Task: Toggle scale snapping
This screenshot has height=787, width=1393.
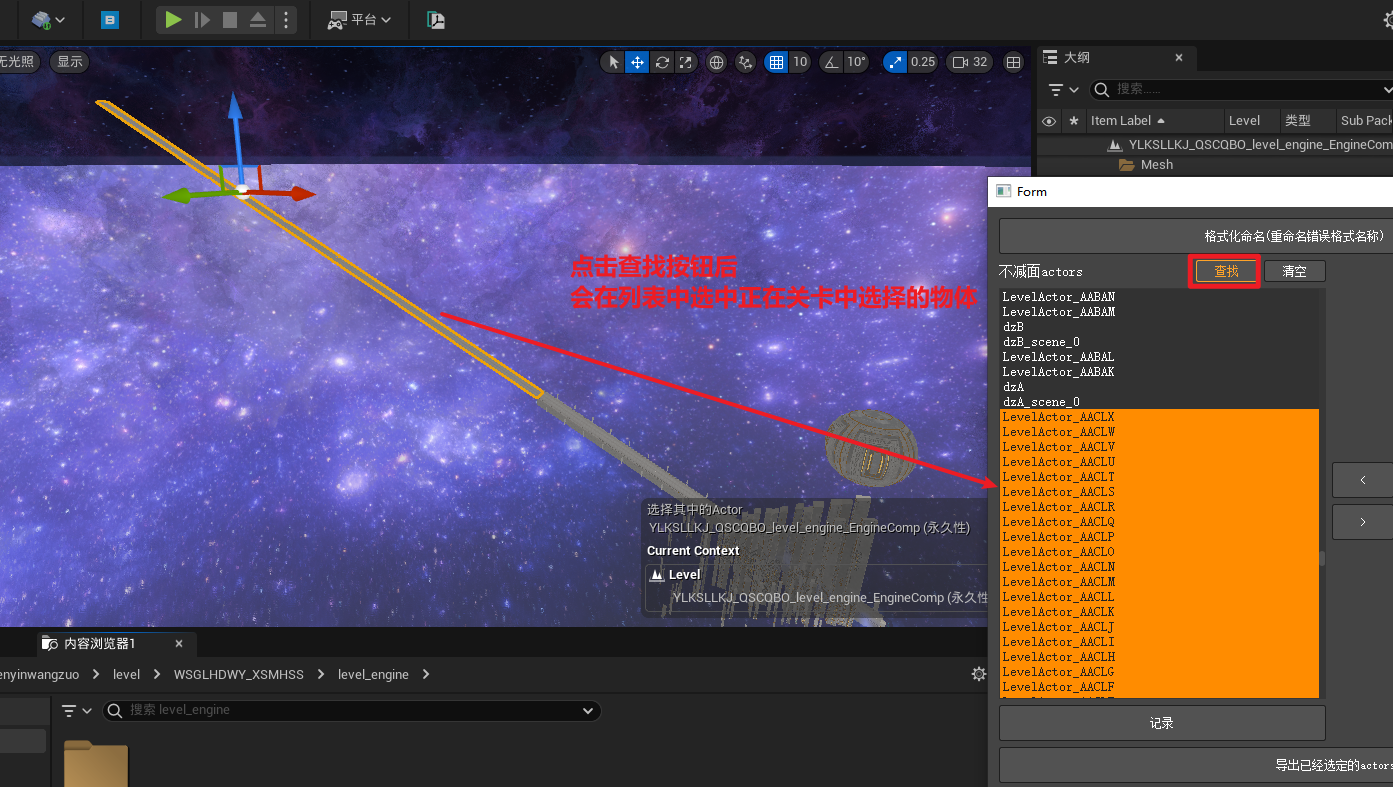Action: (x=895, y=62)
